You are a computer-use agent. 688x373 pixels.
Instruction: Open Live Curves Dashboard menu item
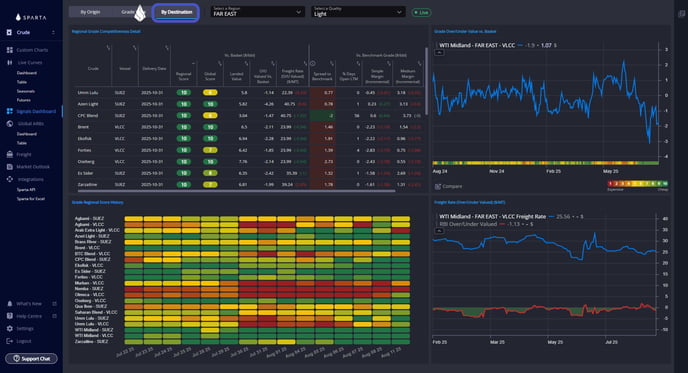point(27,73)
